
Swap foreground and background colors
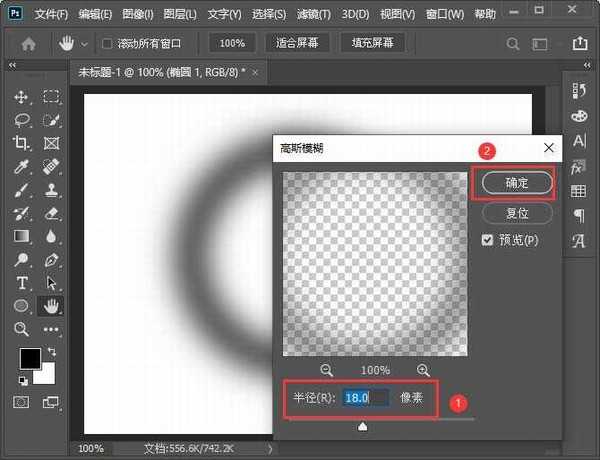tap(51, 352)
